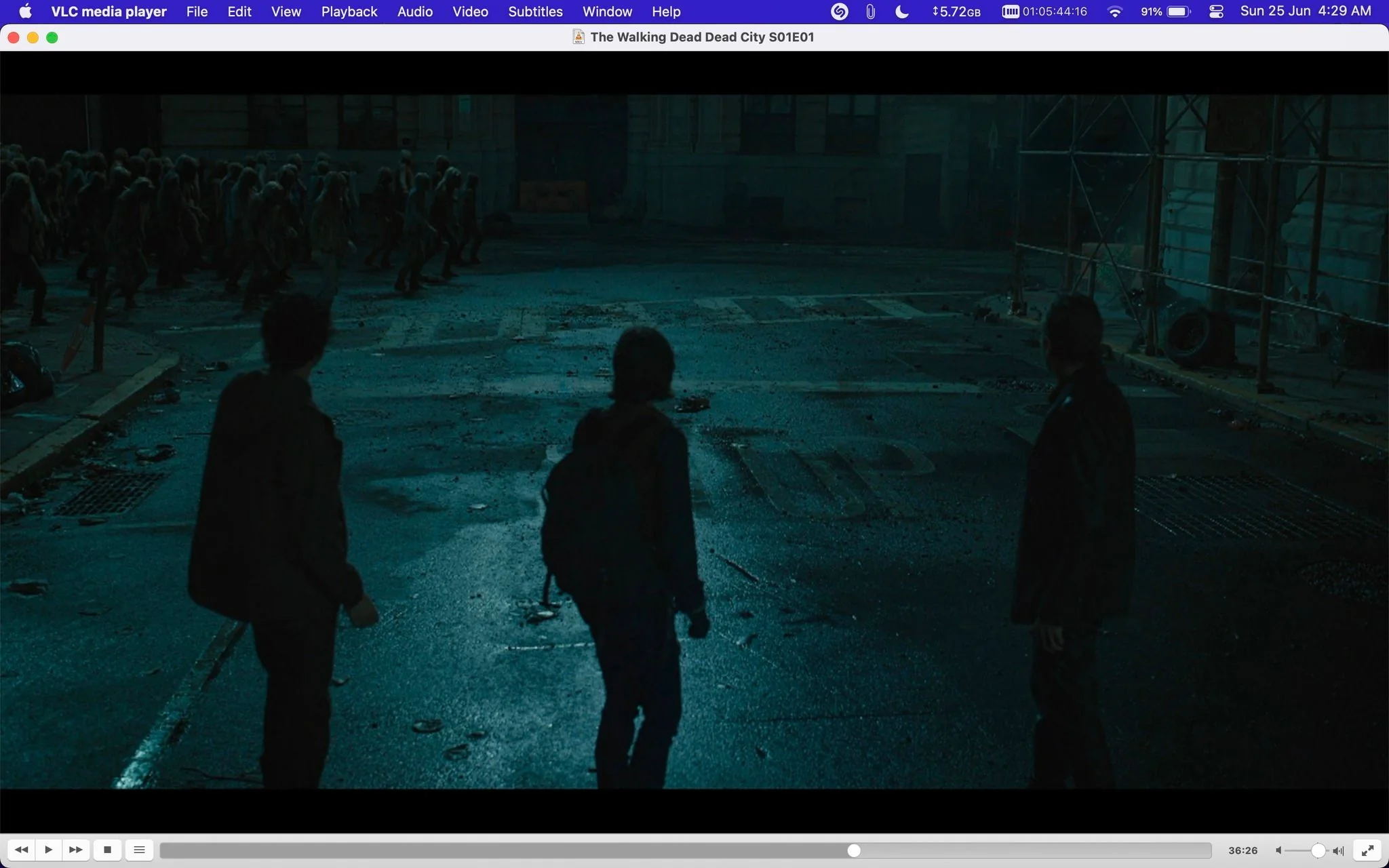Minimize the VLC window
The height and width of the screenshot is (868, 1389).
tap(33, 37)
